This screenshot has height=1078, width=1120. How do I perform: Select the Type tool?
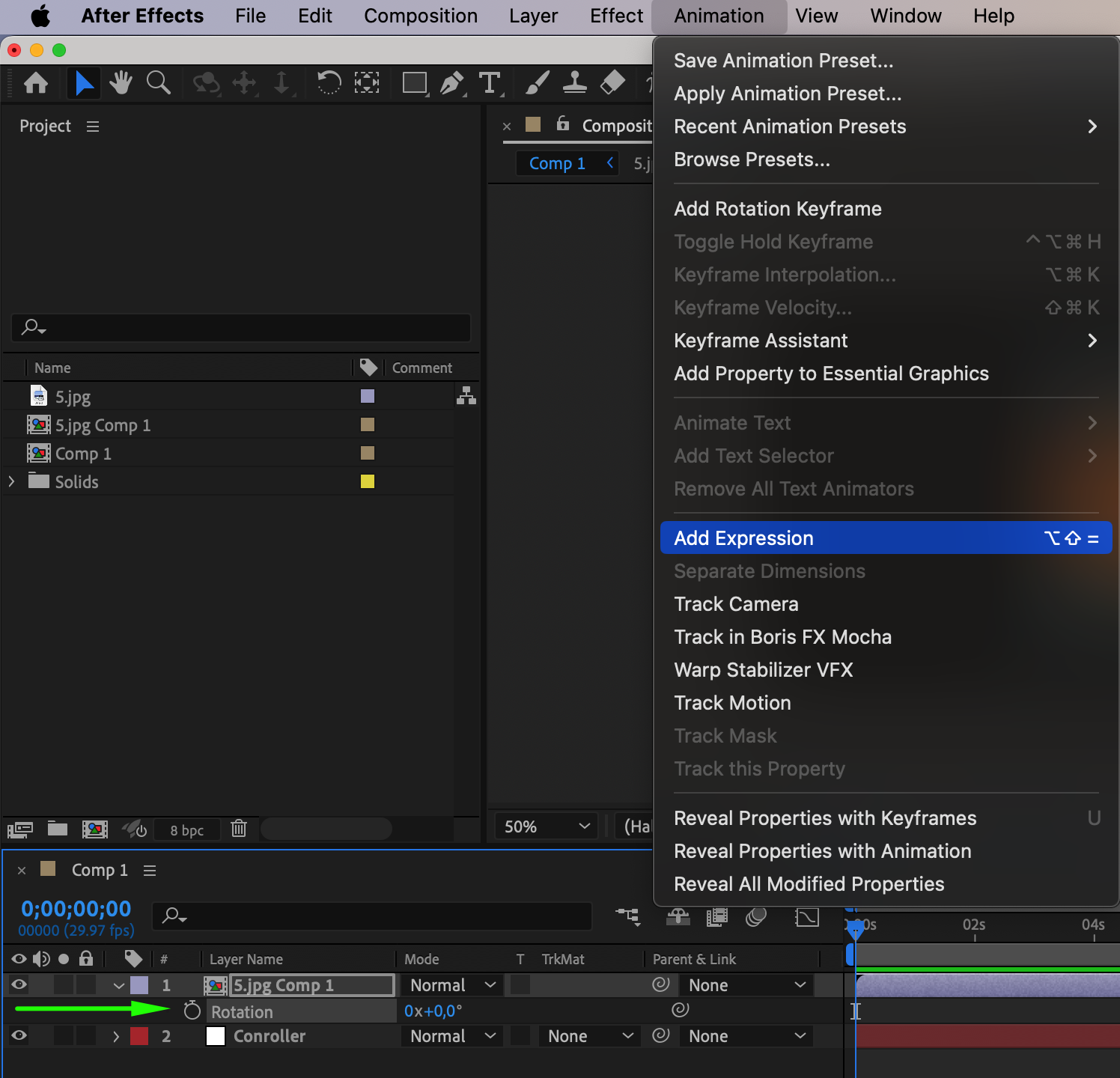click(490, 82)
